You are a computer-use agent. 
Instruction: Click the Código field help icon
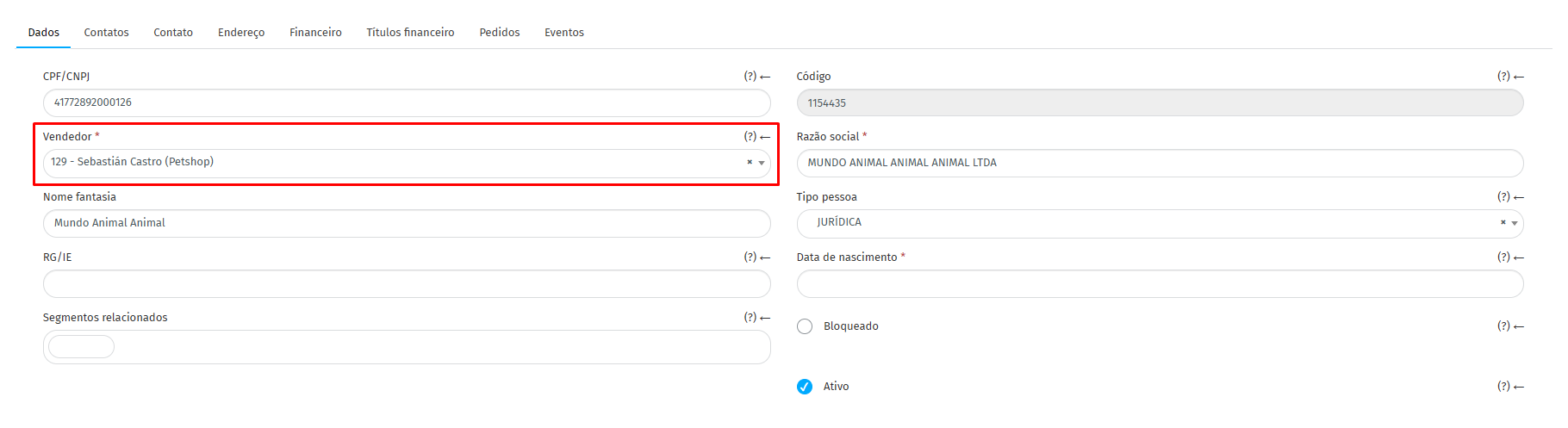tap(1503, 77)
